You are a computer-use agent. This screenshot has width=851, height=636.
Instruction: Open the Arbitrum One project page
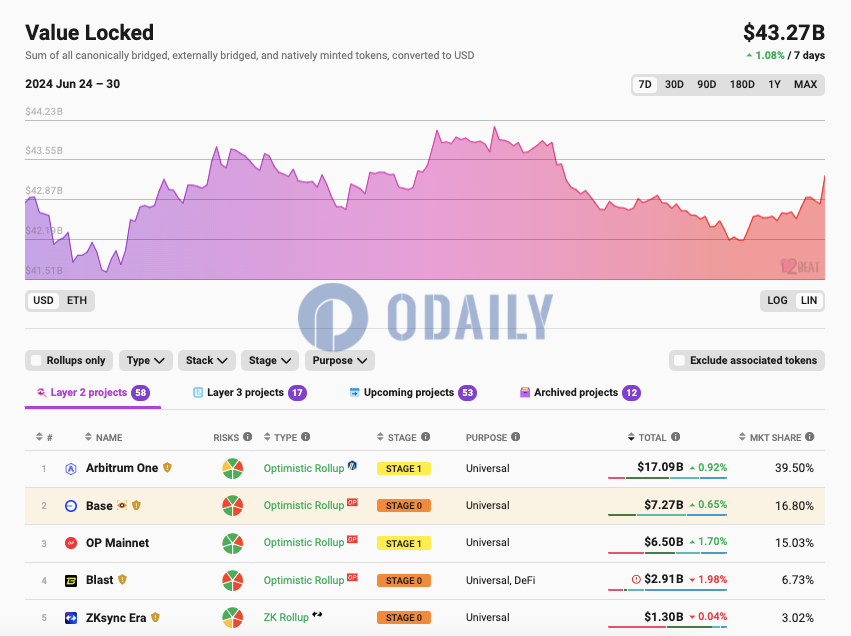pos(122,468)
